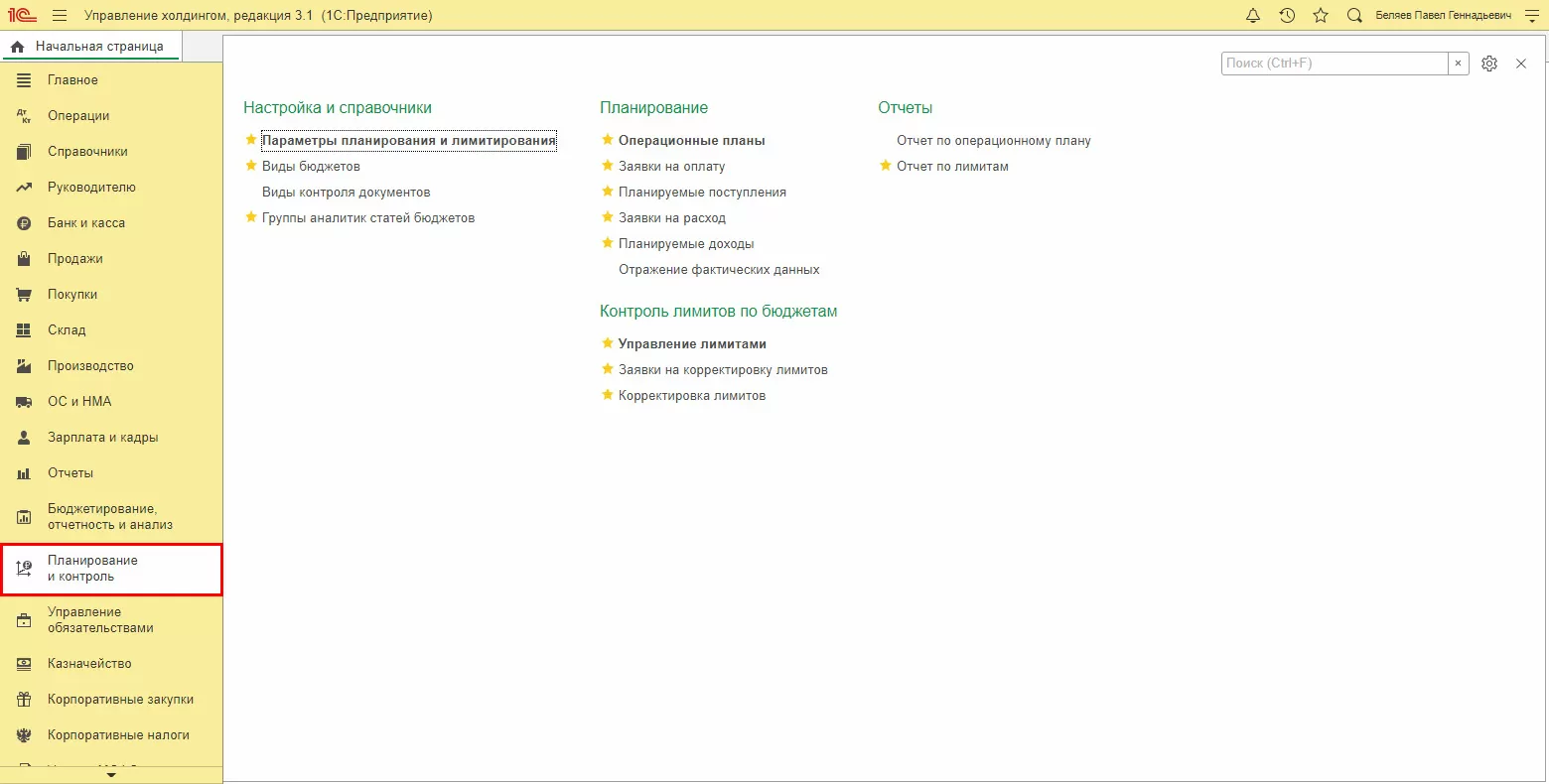Toggle the favorite star for Отчет по лимитам
Image resolution: width=1549 pixels, height=784 pixels.
click(886, 166)
